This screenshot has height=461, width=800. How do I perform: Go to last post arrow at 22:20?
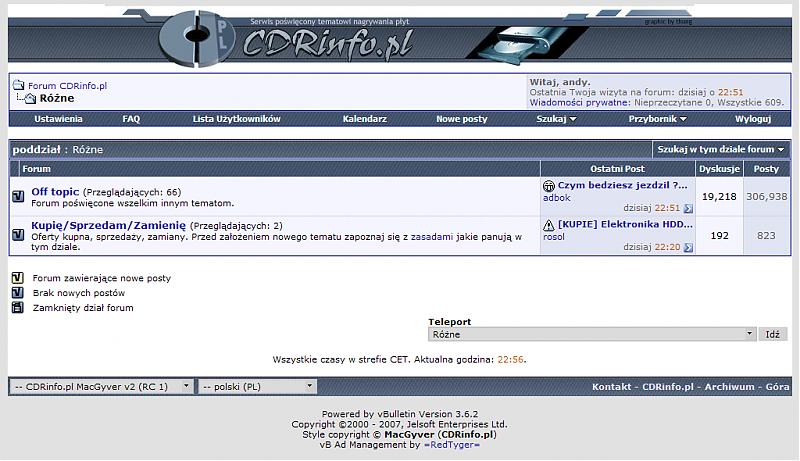point(688,247)
